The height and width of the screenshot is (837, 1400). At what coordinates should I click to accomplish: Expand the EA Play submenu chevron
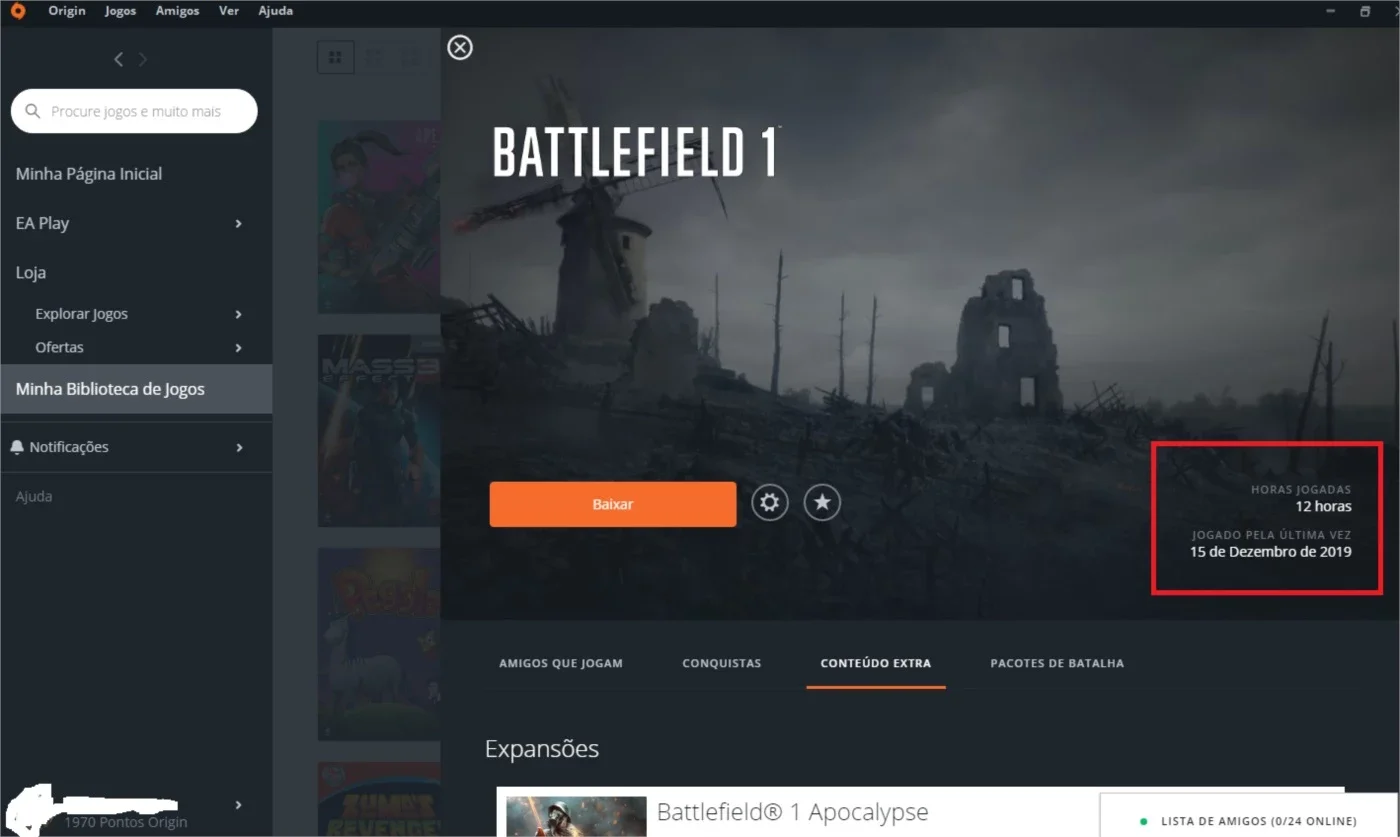pyautogui.click(x=238, y=223)
